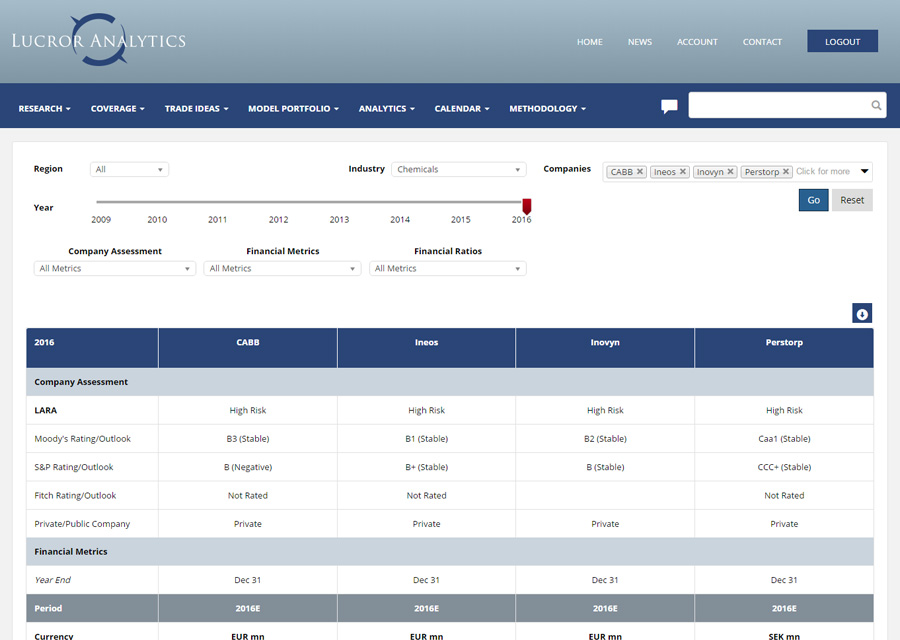Open the Trade Ideas menu

pos(196,108)
